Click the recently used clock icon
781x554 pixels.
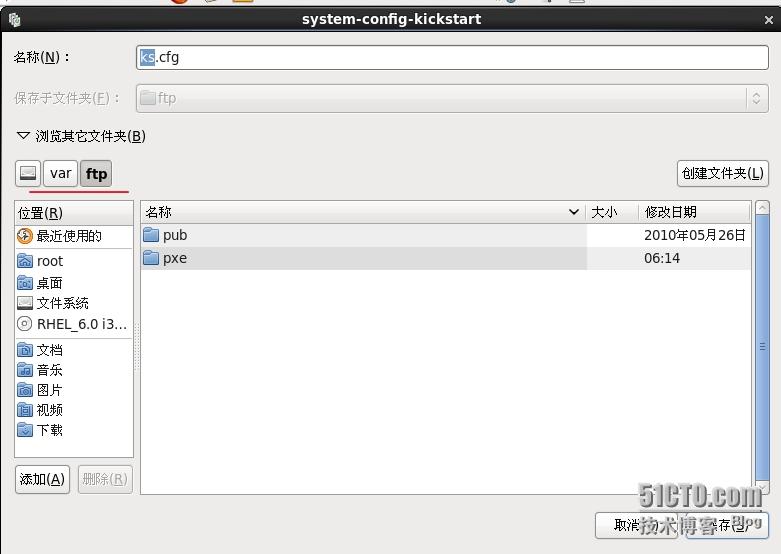25,236
